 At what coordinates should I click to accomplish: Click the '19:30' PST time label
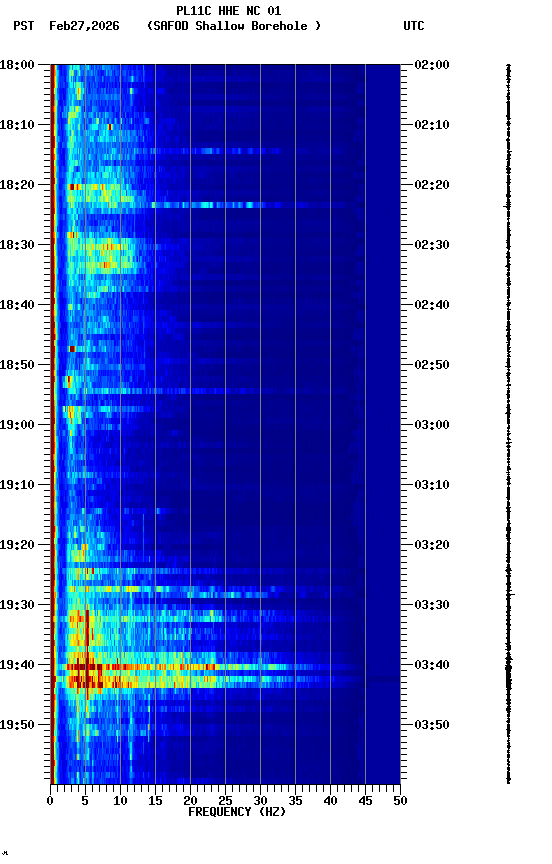tap(17, 605)
